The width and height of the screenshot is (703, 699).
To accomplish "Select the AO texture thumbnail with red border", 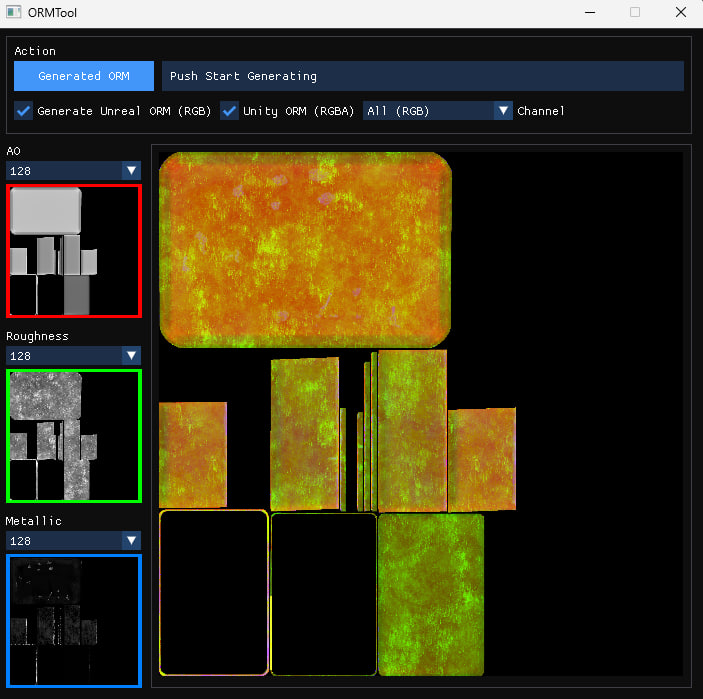I will click(x=74, y=251).
